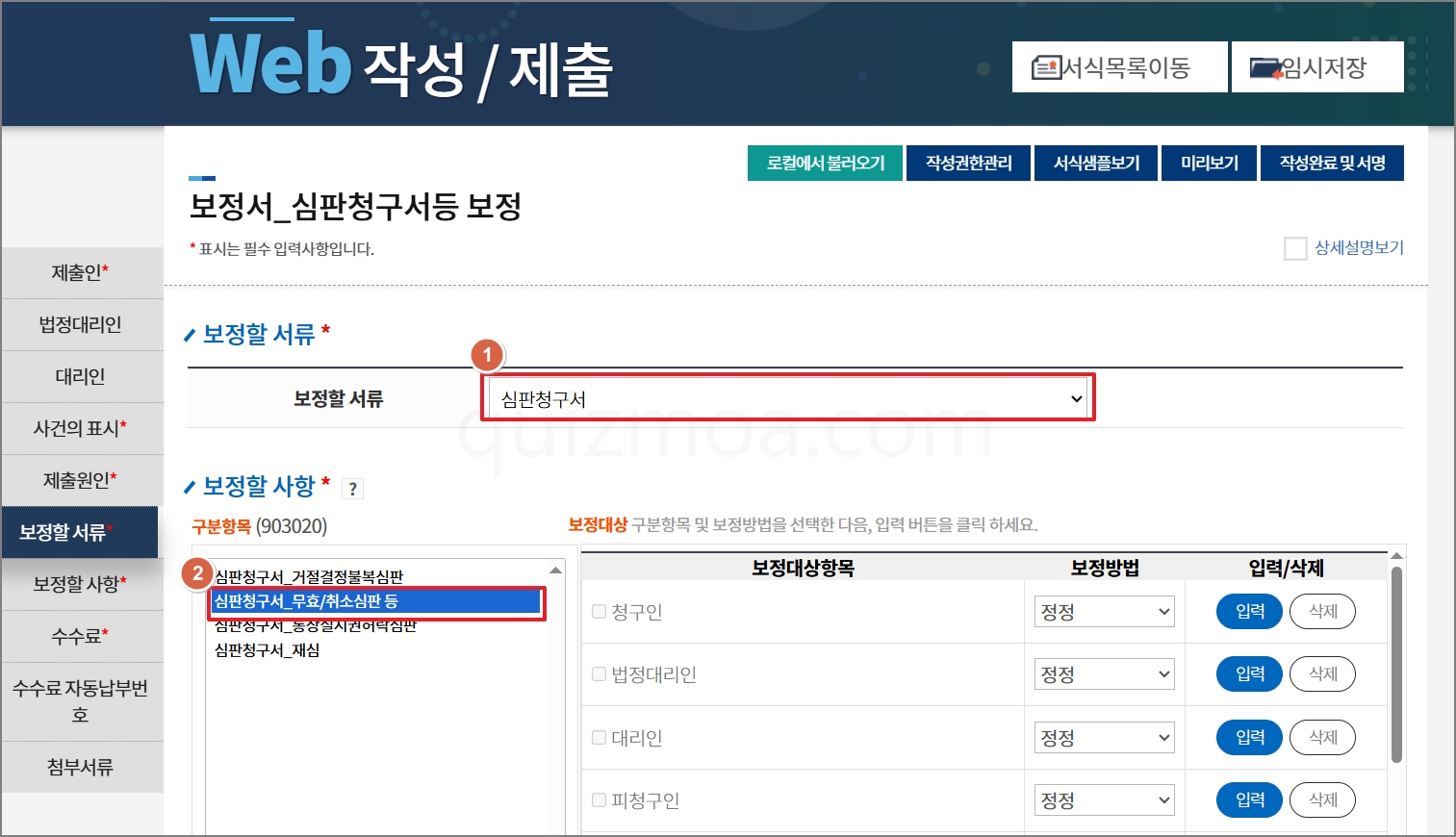Select 심판청구서_재심 in the list
Image resolution: width=1456 pixels, height=837 pixels.
tap(268, 650)
